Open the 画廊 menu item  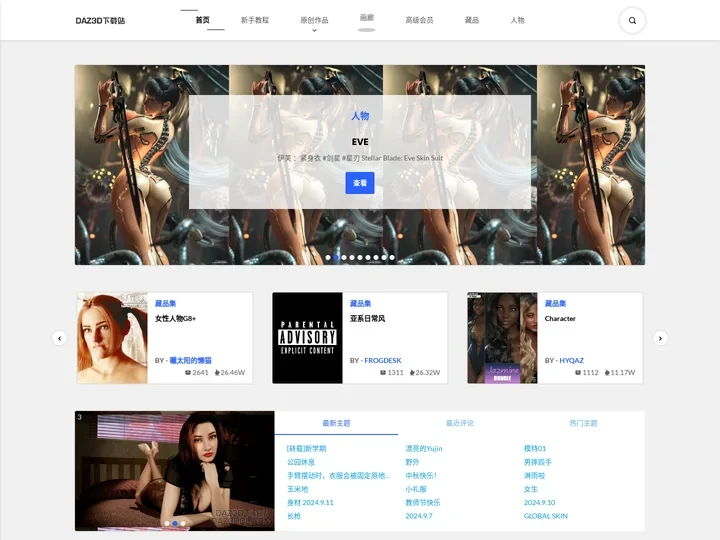(366, 17)
